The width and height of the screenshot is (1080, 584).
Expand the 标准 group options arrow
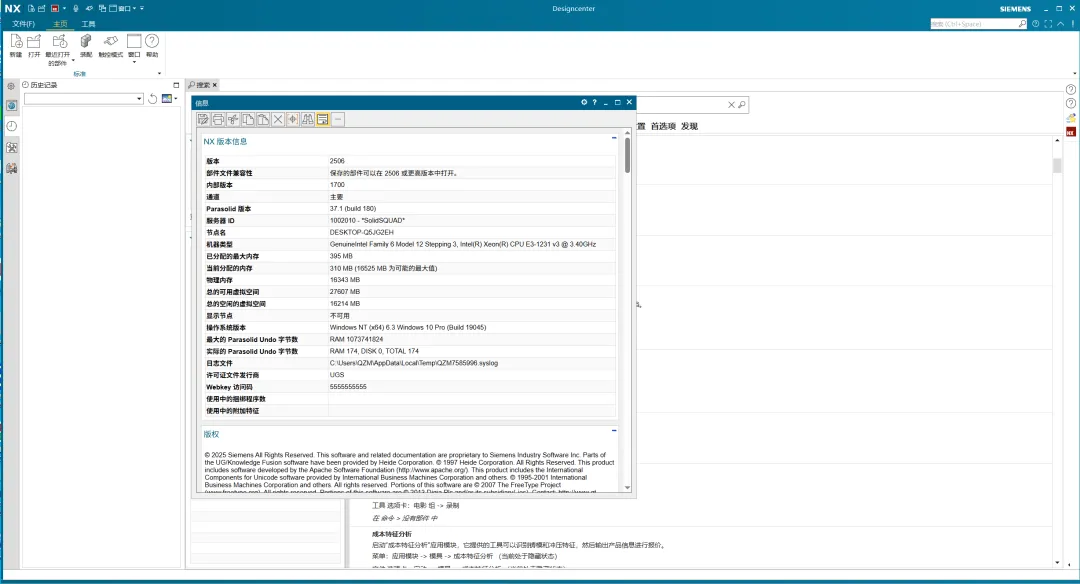[159, 74]
